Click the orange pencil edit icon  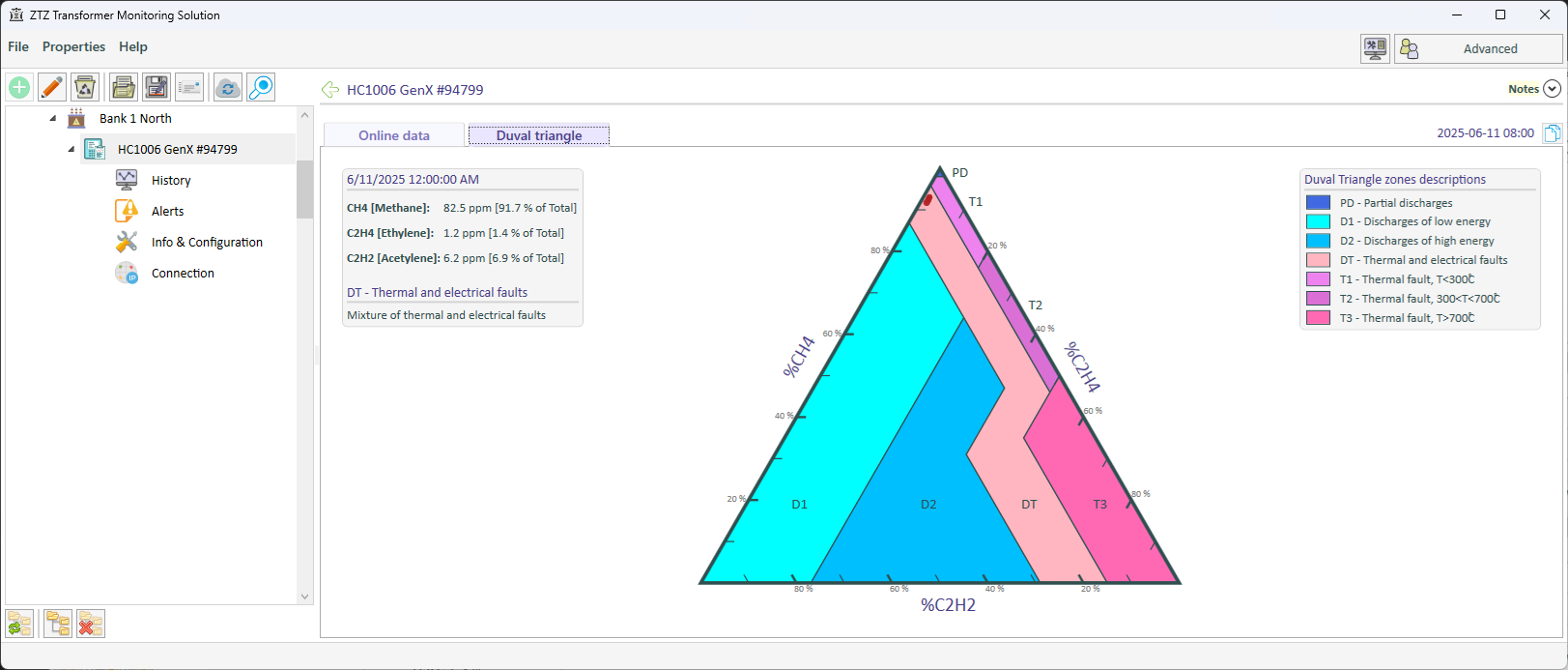(x=52, y=88)
